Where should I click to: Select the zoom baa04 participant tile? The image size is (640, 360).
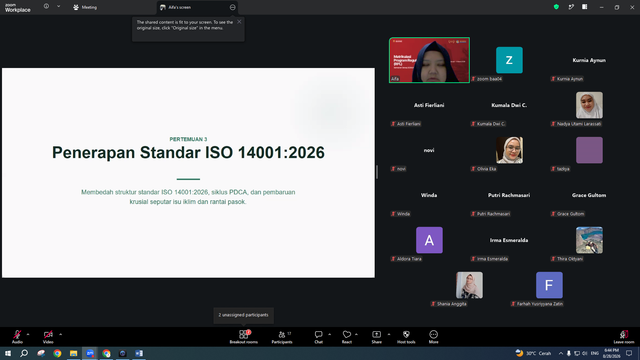pos(509,60)
